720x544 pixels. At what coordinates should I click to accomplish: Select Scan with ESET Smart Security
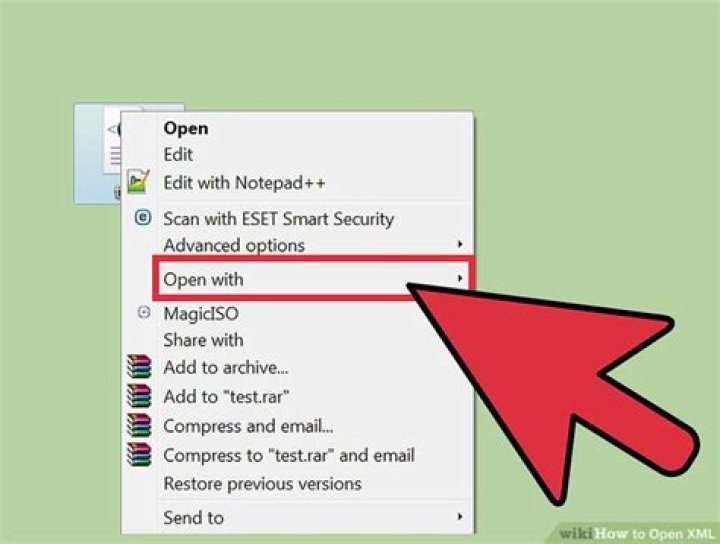pyautogui.click(x=279, y=219)
